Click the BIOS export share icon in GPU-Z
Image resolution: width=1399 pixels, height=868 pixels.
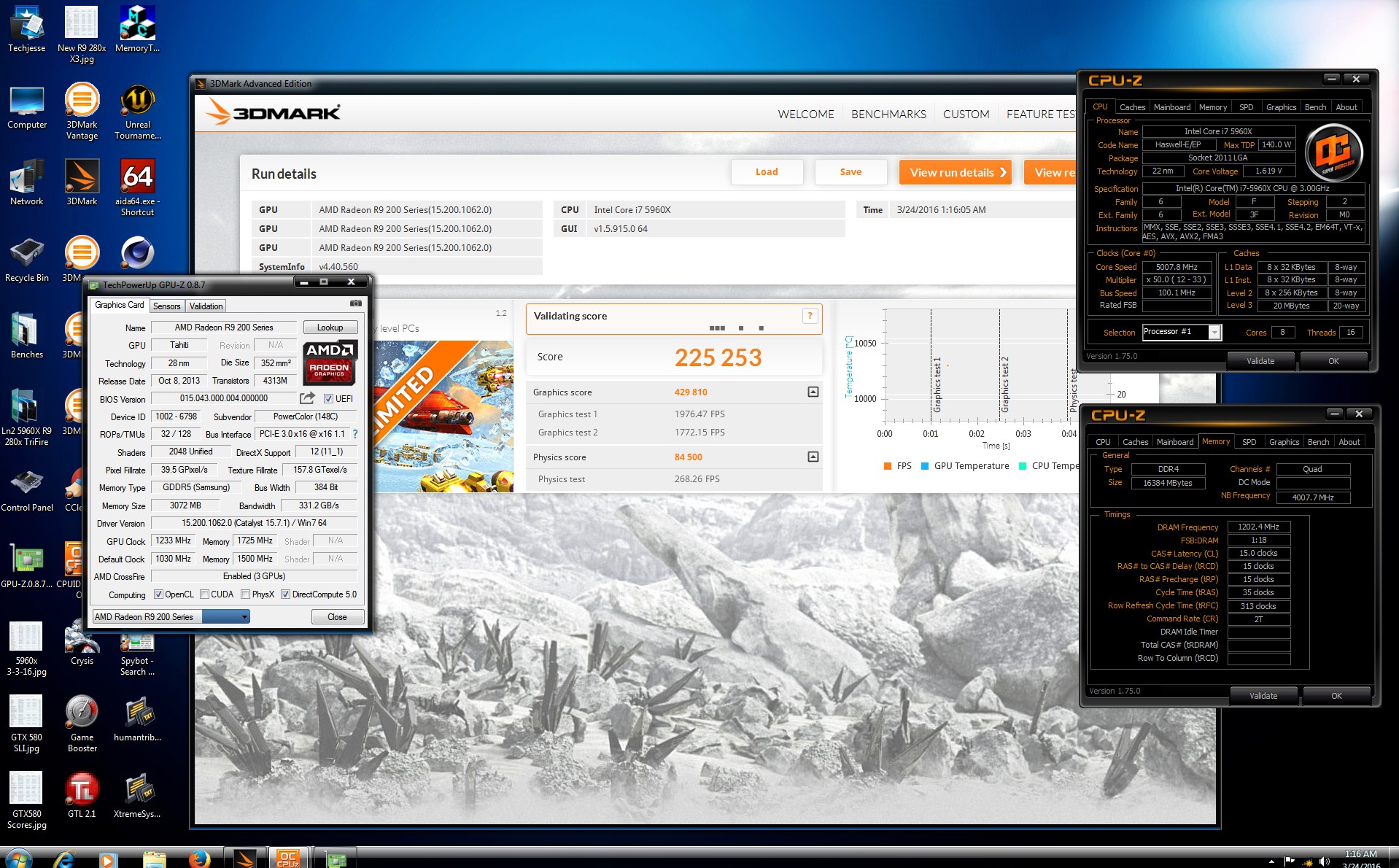pyautogui.click(x=307, y=398)
